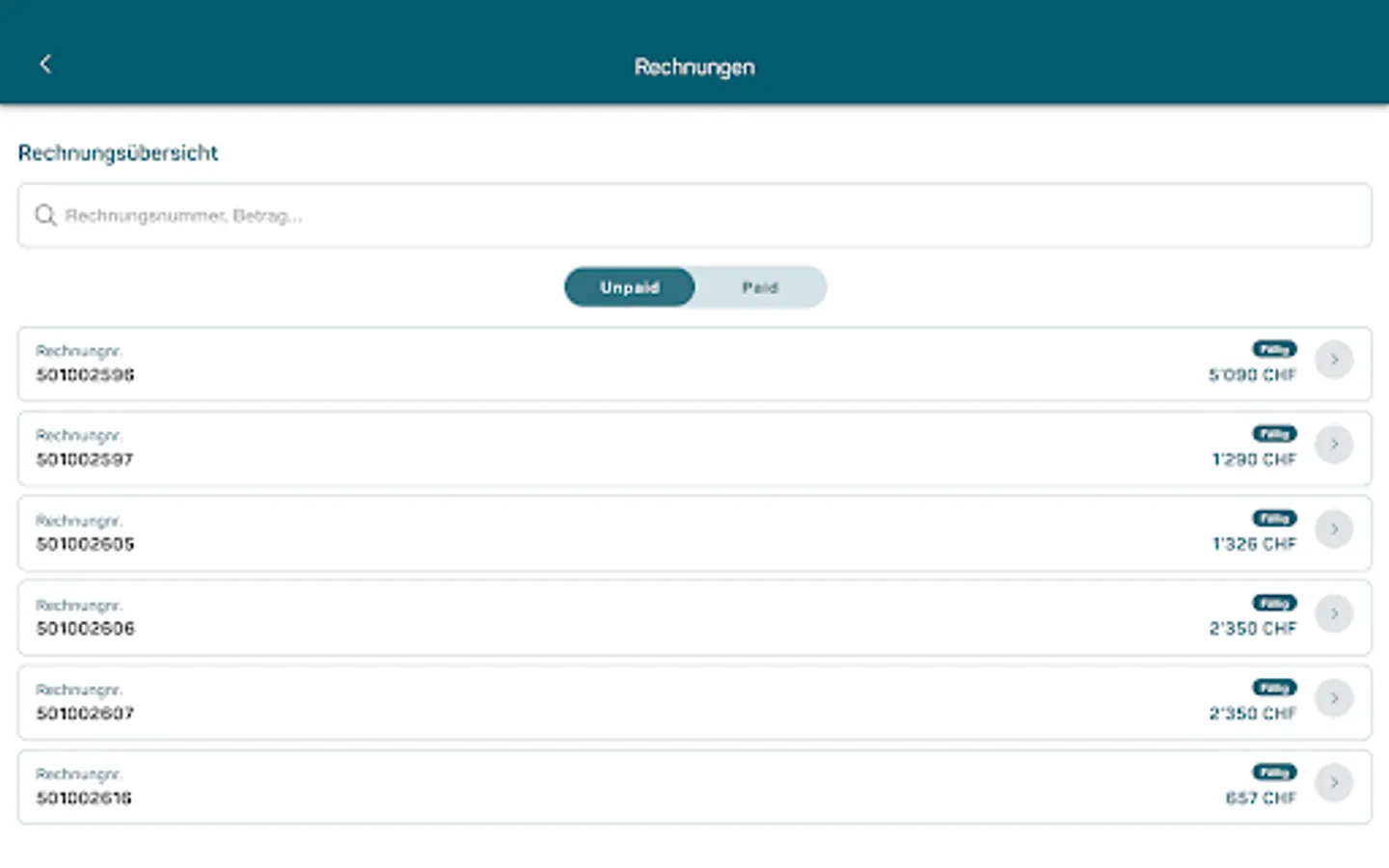Open details chevron for invoice 501002607
Screen dimensions: 1389x868
[1334, 698]
